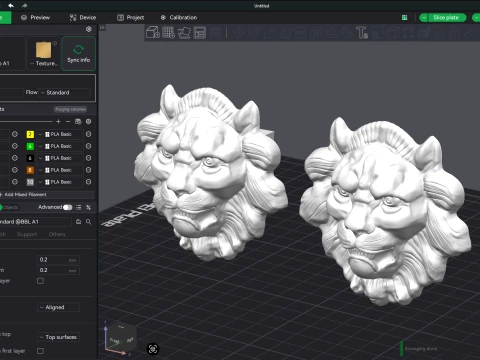Toggle the Advanced switch

[68, 207]
